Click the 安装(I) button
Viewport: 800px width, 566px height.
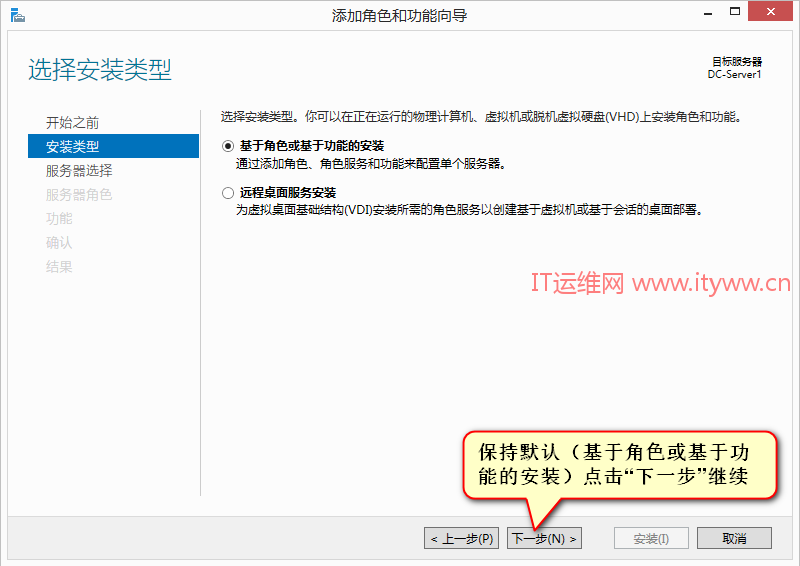click(x=651, y=538)
